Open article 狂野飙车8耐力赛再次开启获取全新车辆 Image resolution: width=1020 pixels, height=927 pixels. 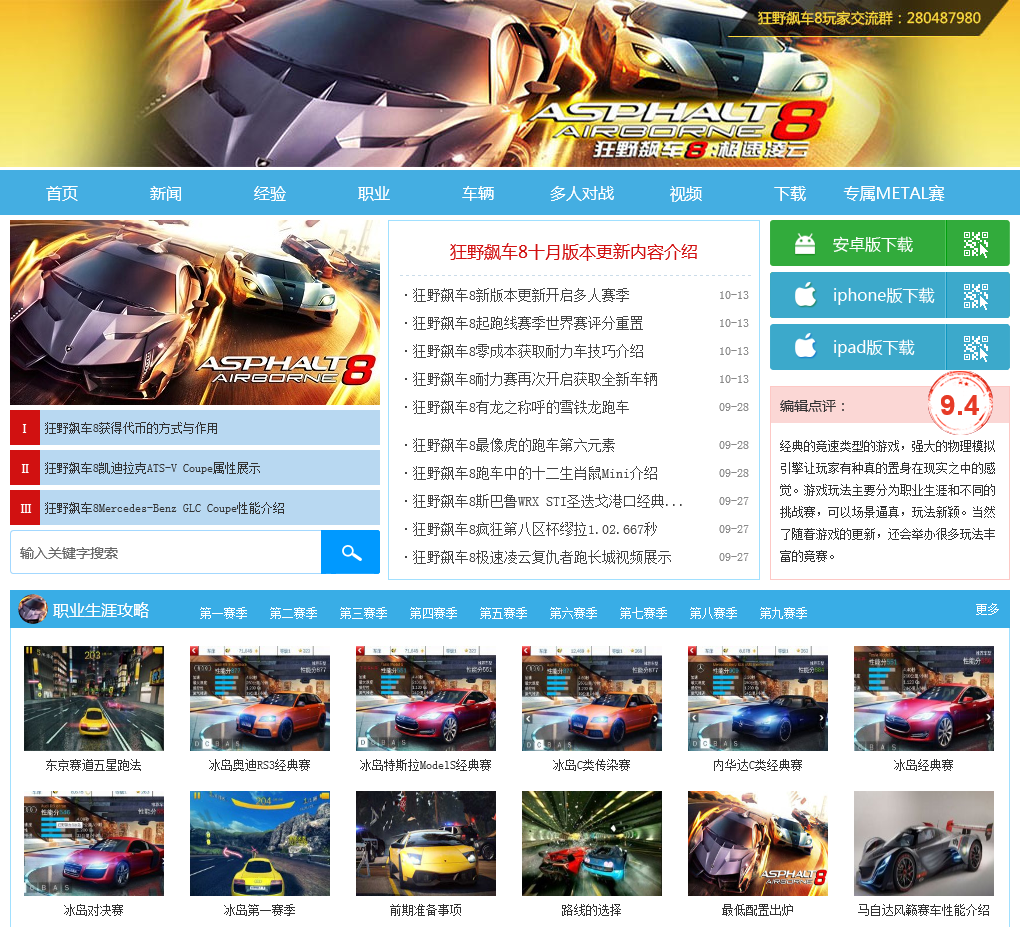pyautogui.click(x=535, y=379)
